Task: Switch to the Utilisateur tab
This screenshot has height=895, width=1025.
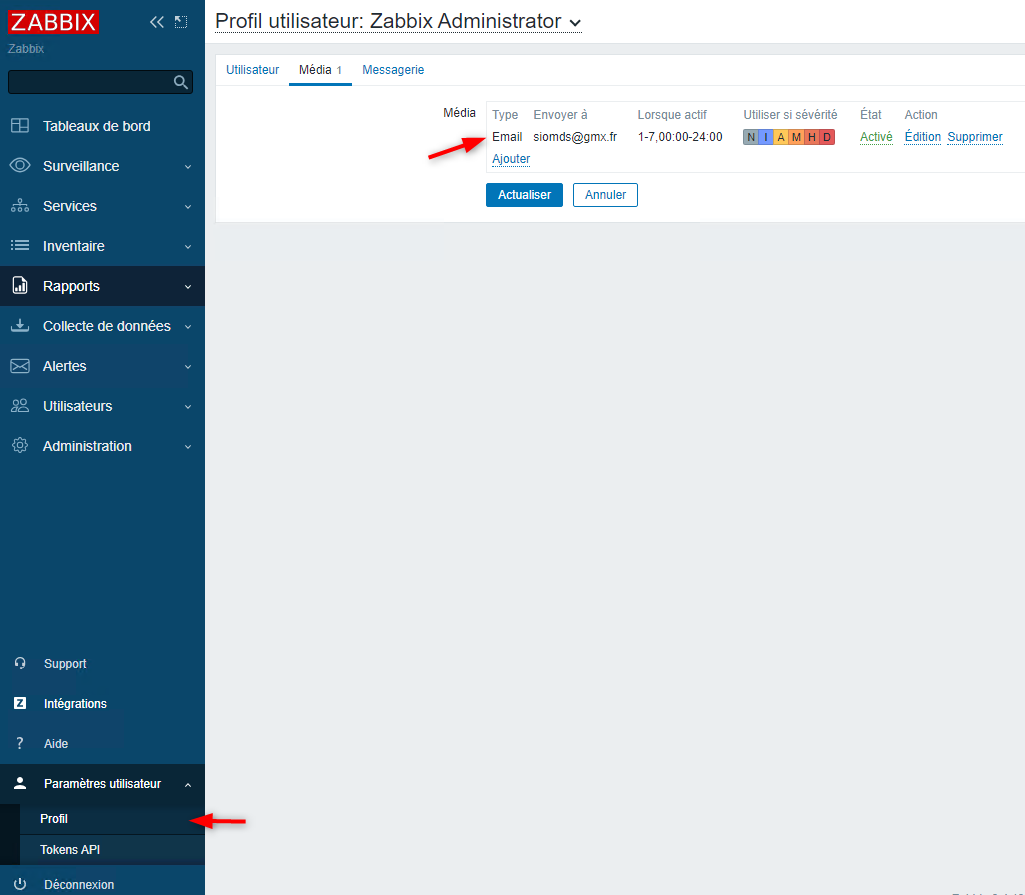Action: tap(252, 70)
